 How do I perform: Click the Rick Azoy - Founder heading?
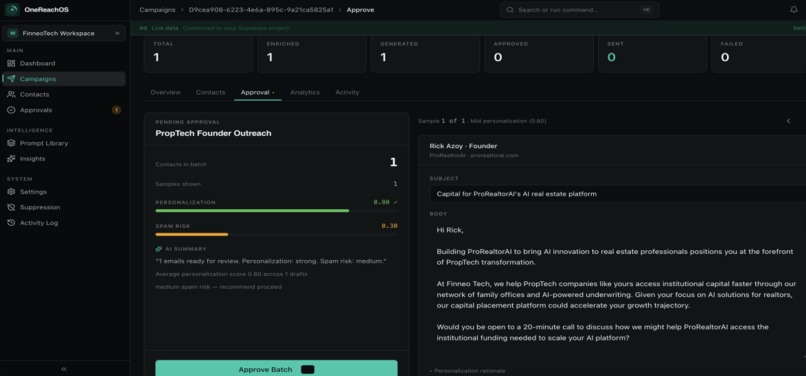point(463,146)
